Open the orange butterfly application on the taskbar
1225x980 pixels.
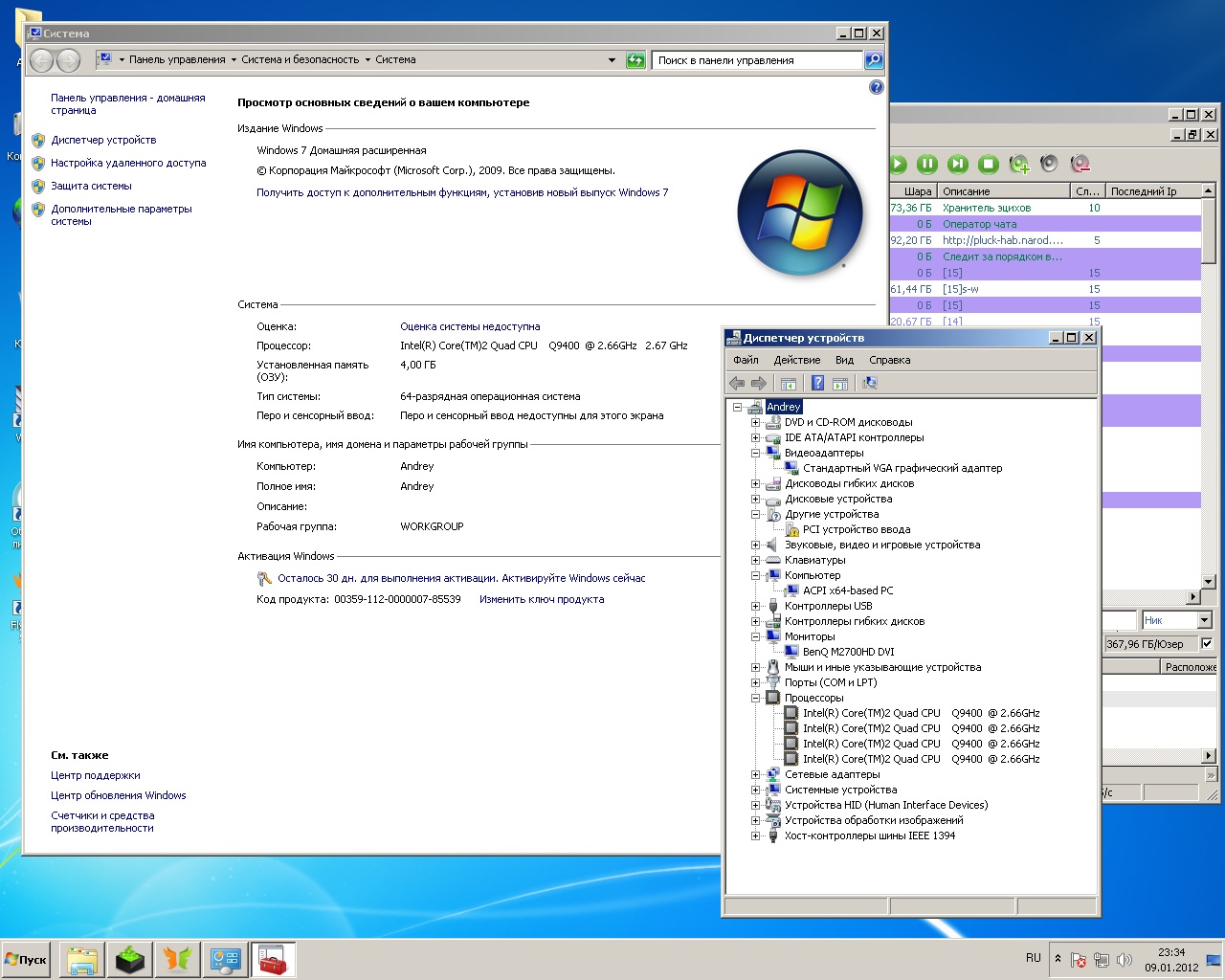[x=177, y=960]
